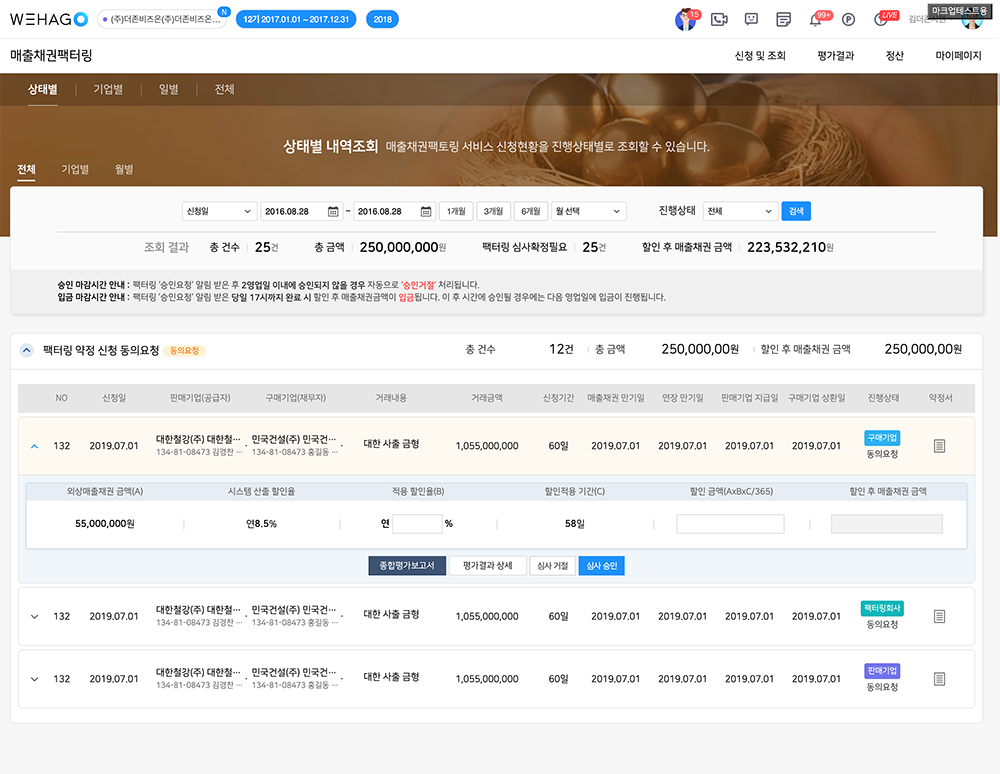
Task: Click the 적용 할인율 percentage input field
Action: tap(417, 524)
